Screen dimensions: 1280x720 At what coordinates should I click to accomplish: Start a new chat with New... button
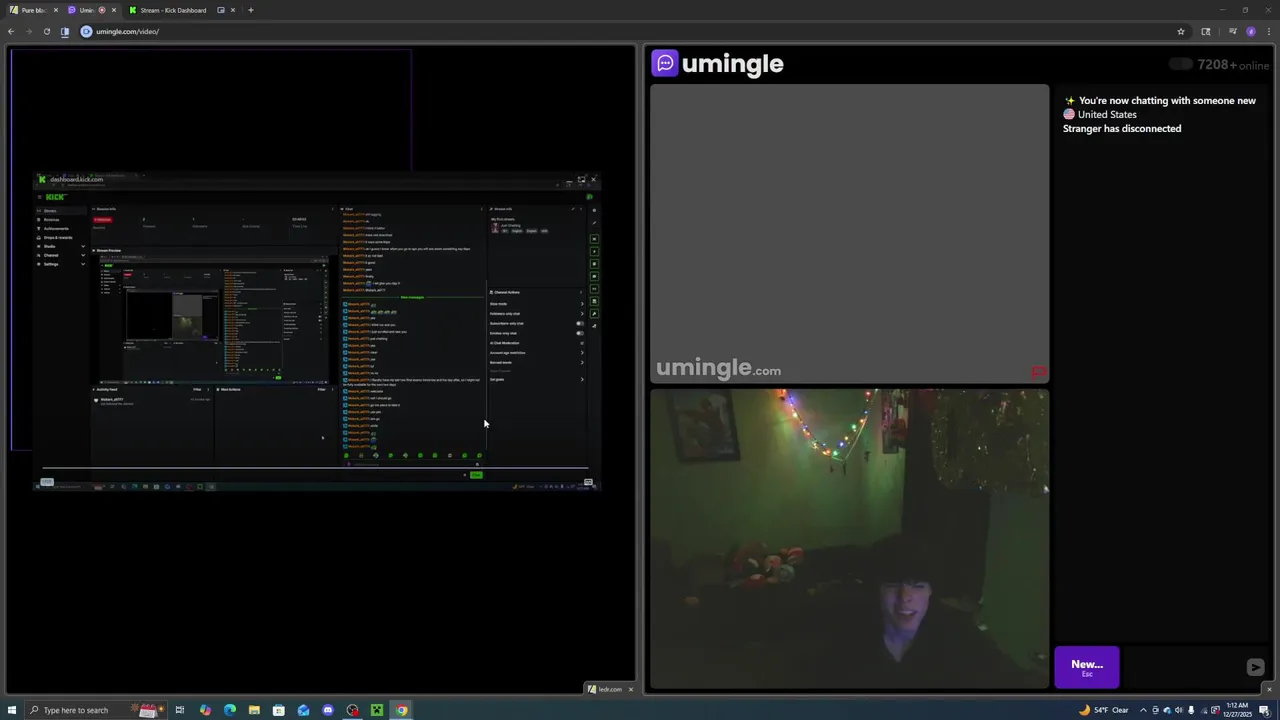click(x=1087, y=667)
